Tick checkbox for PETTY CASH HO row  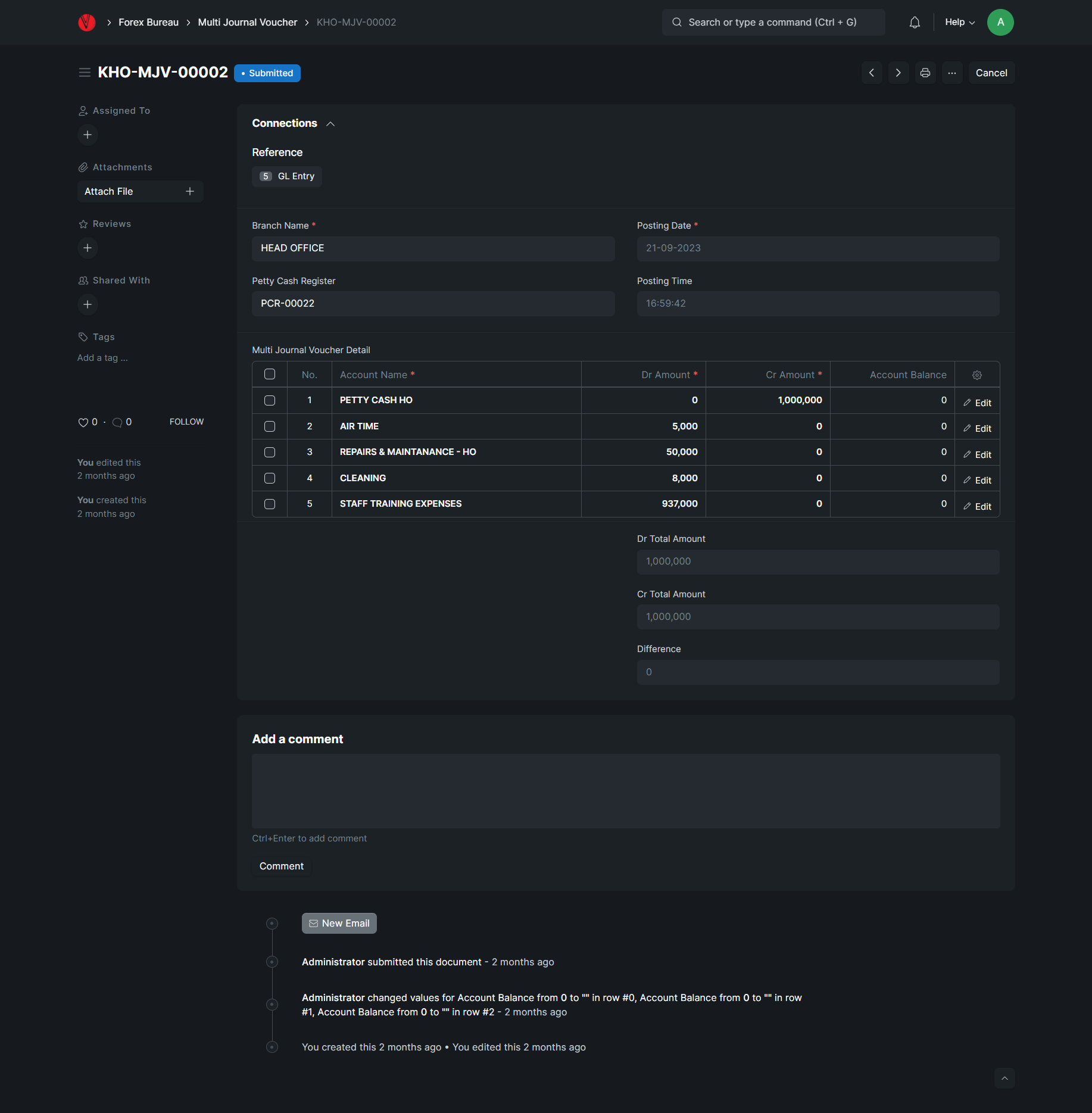[270, 400]
